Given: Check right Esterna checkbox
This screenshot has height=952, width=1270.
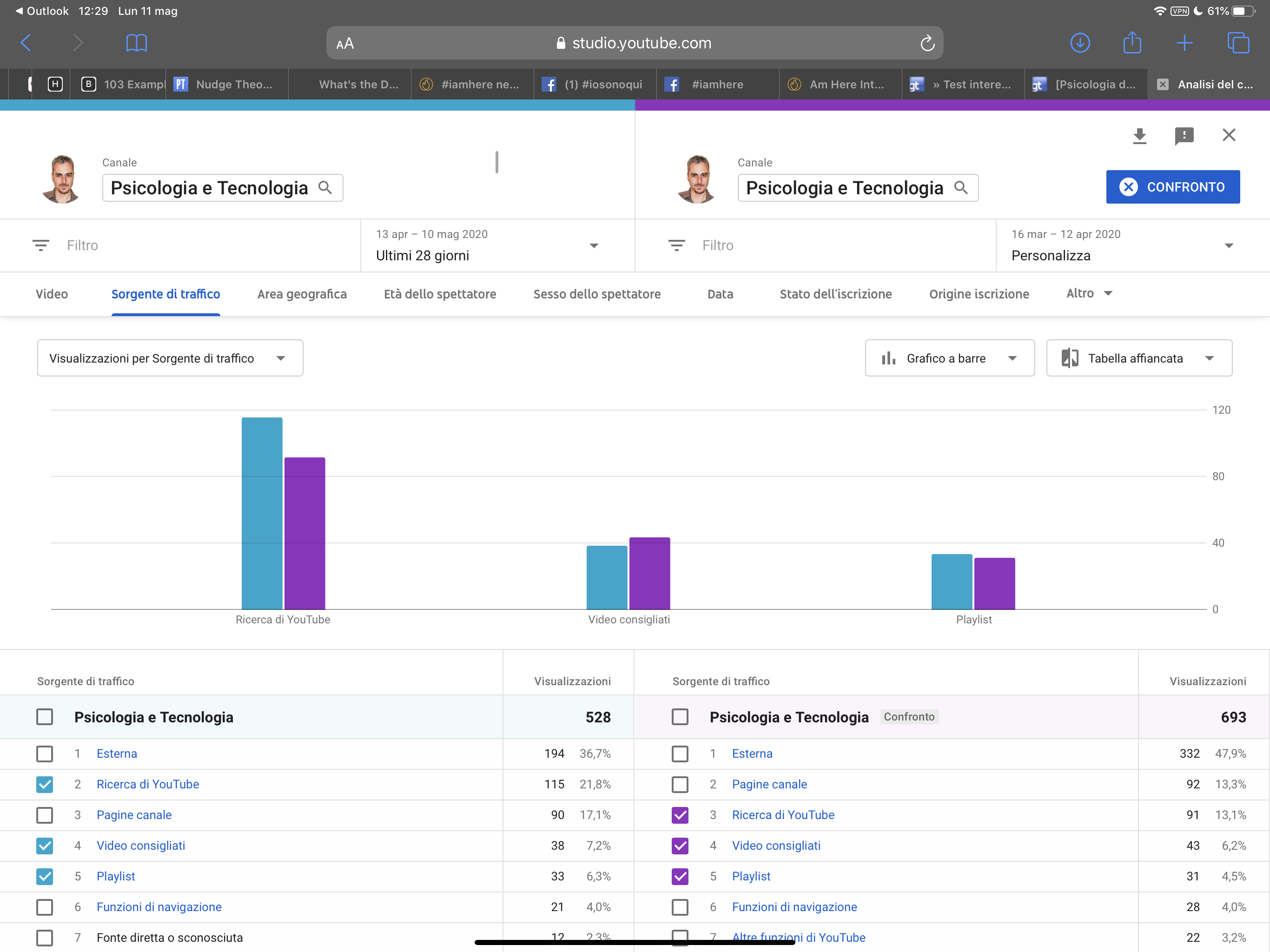Looking at the screenshot, I should pos(681,754).
